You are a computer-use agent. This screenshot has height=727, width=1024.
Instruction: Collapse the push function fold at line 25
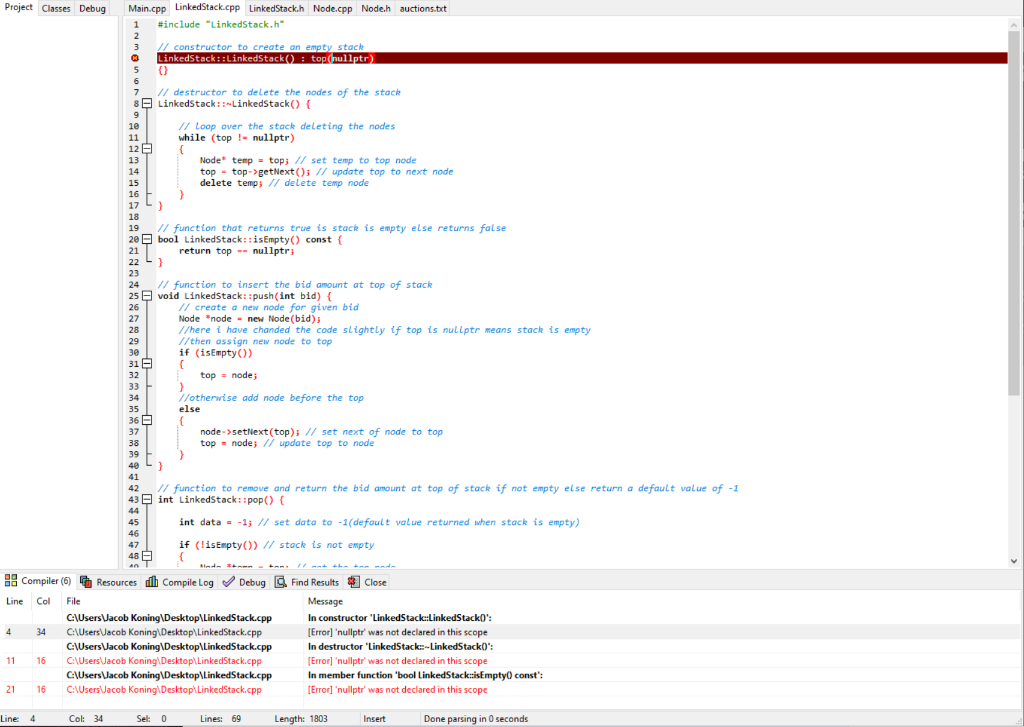(147, 296)
